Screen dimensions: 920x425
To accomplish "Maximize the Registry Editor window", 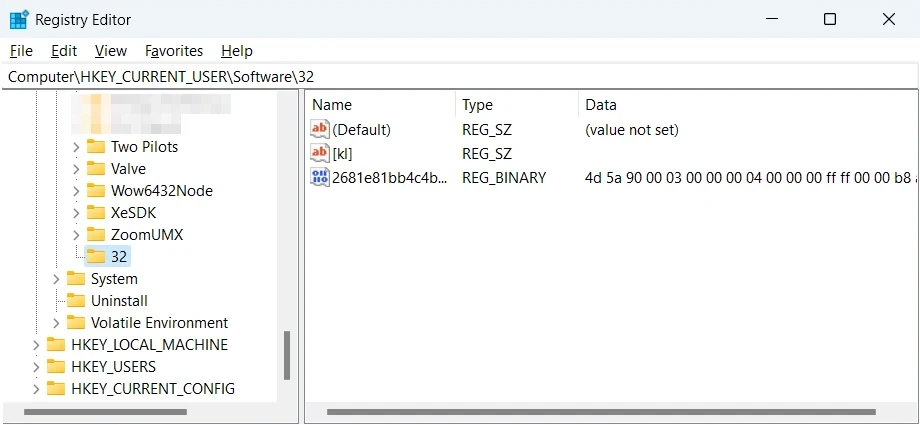I will [830, 19].
